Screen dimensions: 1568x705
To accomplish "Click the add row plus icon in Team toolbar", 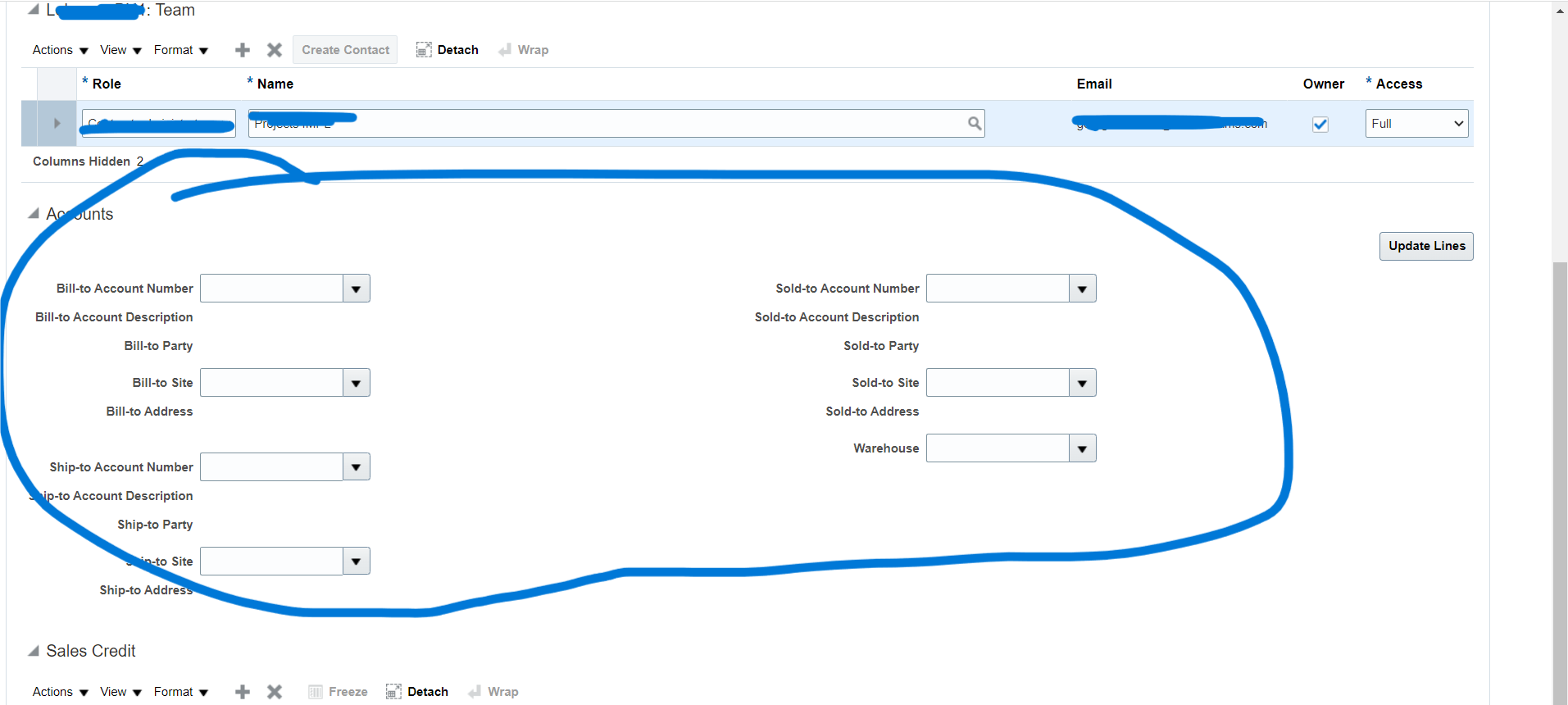I will (243, 50).
